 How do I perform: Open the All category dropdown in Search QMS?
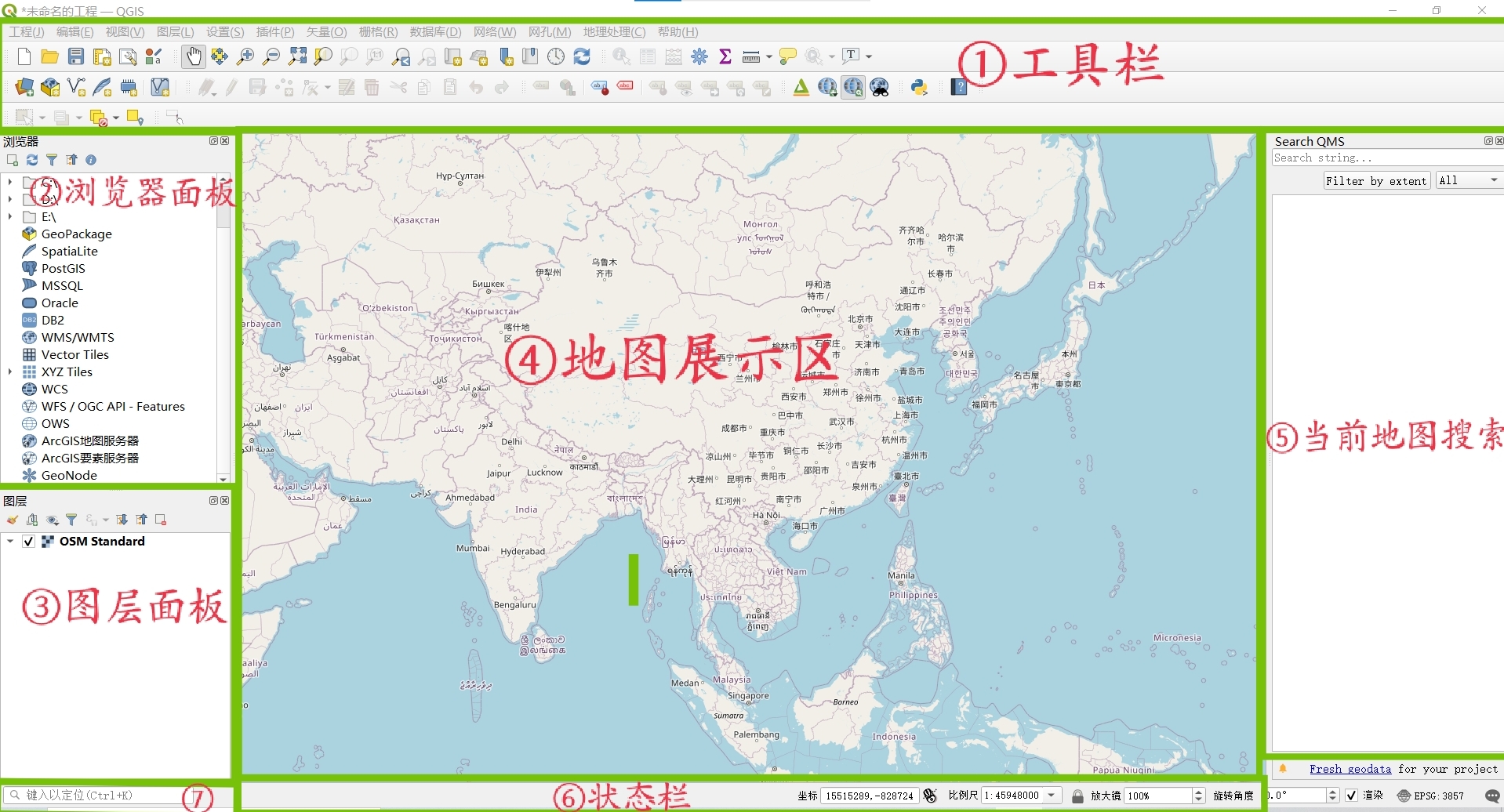(1469, 181)
